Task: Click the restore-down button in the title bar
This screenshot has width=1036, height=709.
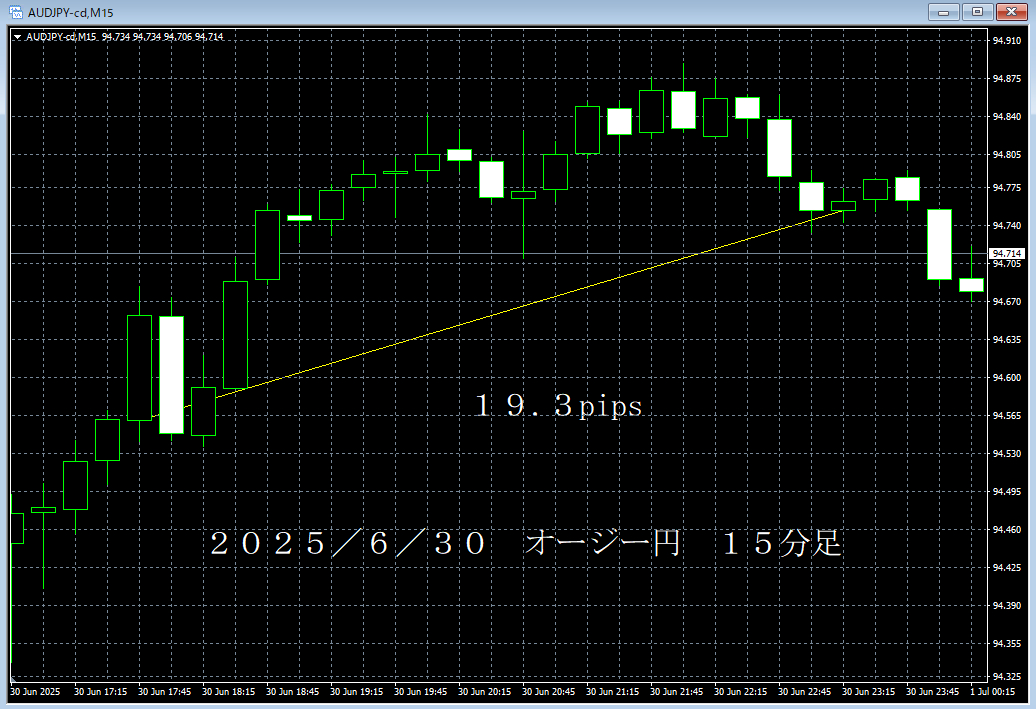Action: tap(975, 12)
